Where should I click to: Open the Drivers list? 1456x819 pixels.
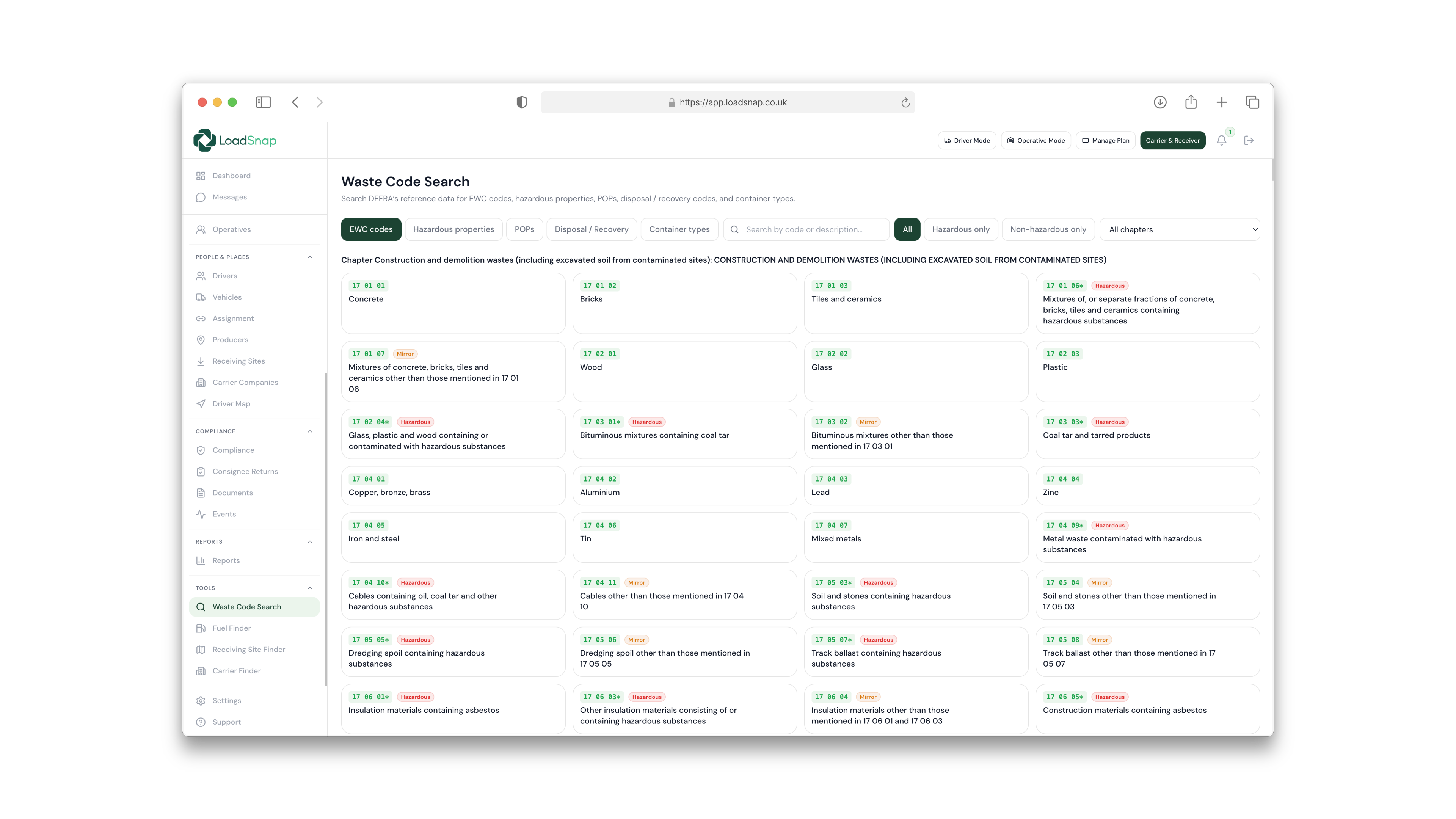point(254,276)
